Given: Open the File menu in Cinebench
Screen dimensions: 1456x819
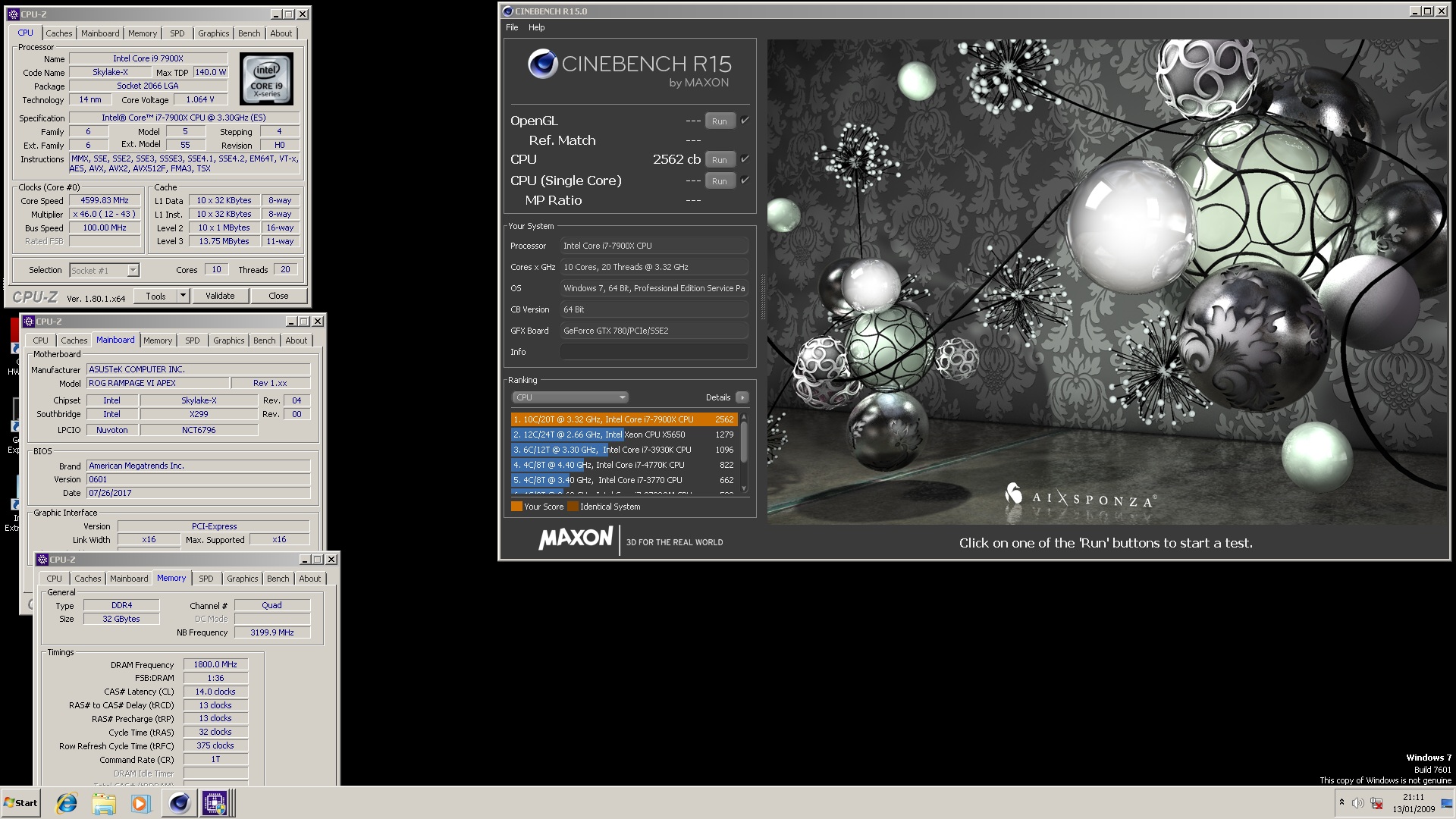Looking at the screenshot, I should click(x=512, y=27).
